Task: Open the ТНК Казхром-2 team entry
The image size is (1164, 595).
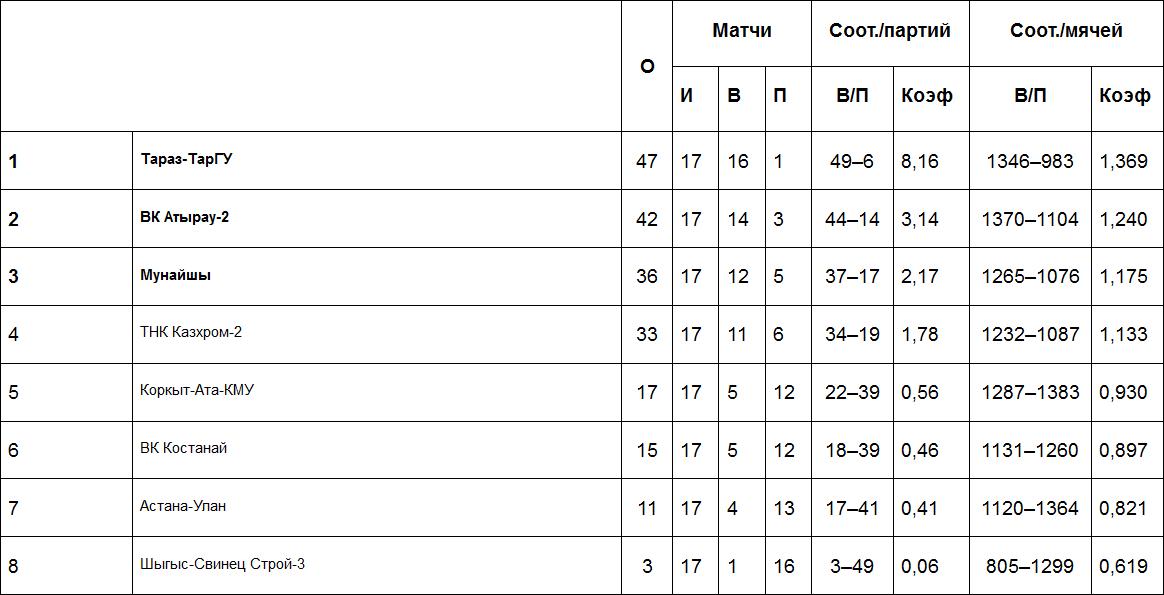Action: click(x=191, y=332)
